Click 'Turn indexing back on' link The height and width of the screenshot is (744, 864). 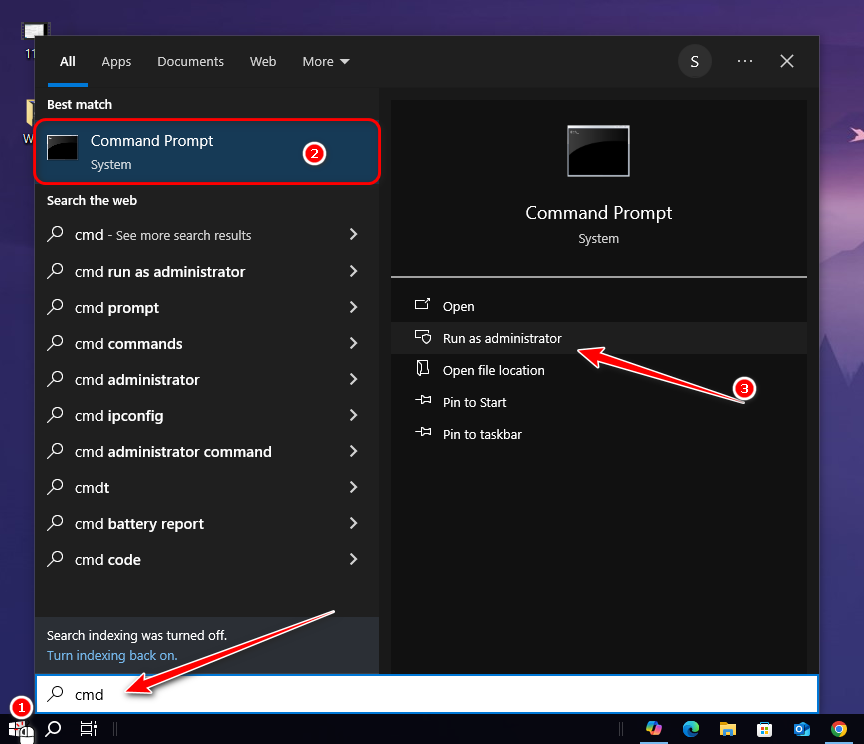click(112, 655)
